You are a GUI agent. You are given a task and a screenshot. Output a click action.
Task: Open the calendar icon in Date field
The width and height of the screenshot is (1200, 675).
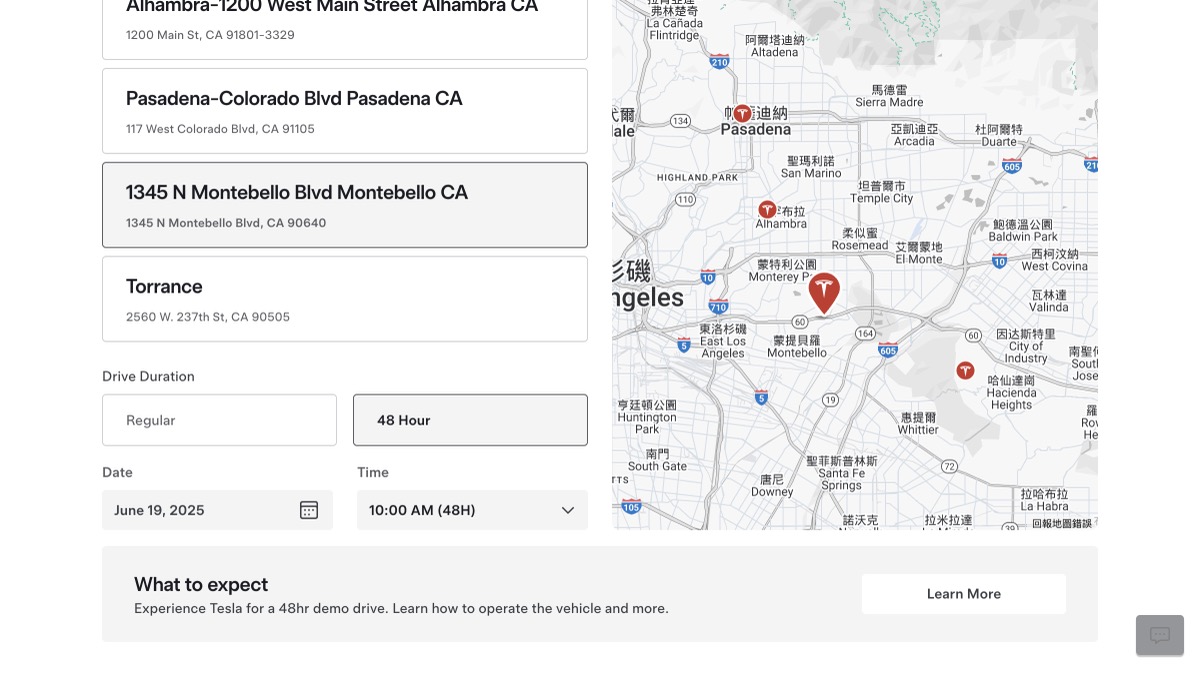(x=309, y=510)
